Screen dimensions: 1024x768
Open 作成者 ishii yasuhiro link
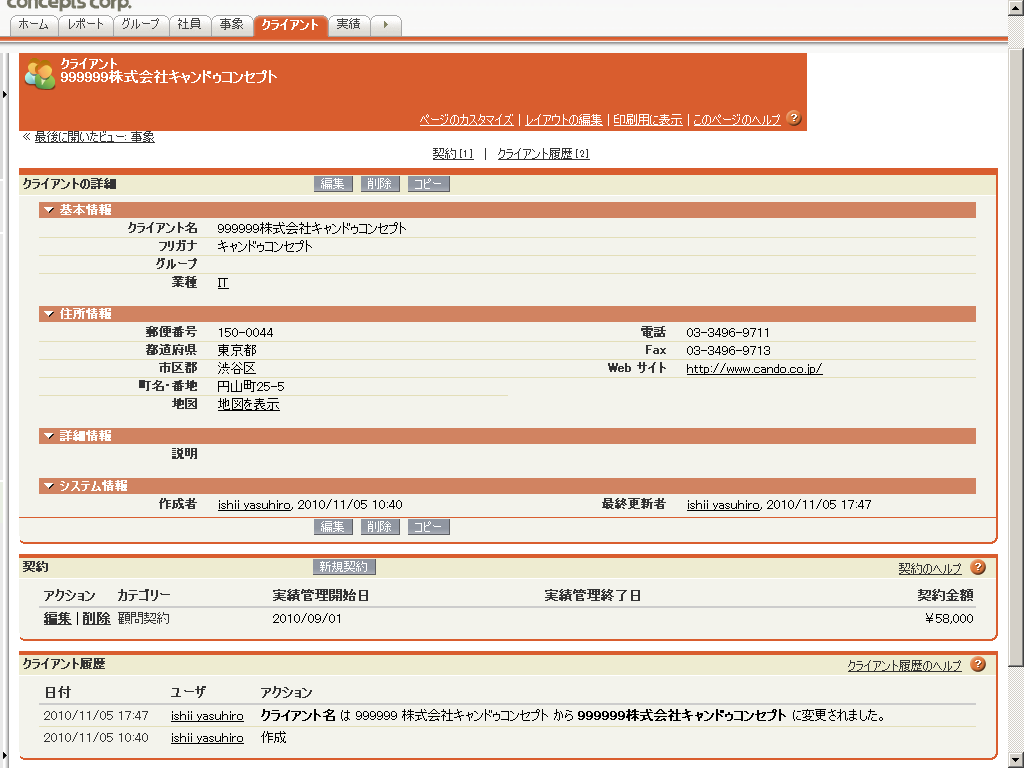click(x=253, y=505)
